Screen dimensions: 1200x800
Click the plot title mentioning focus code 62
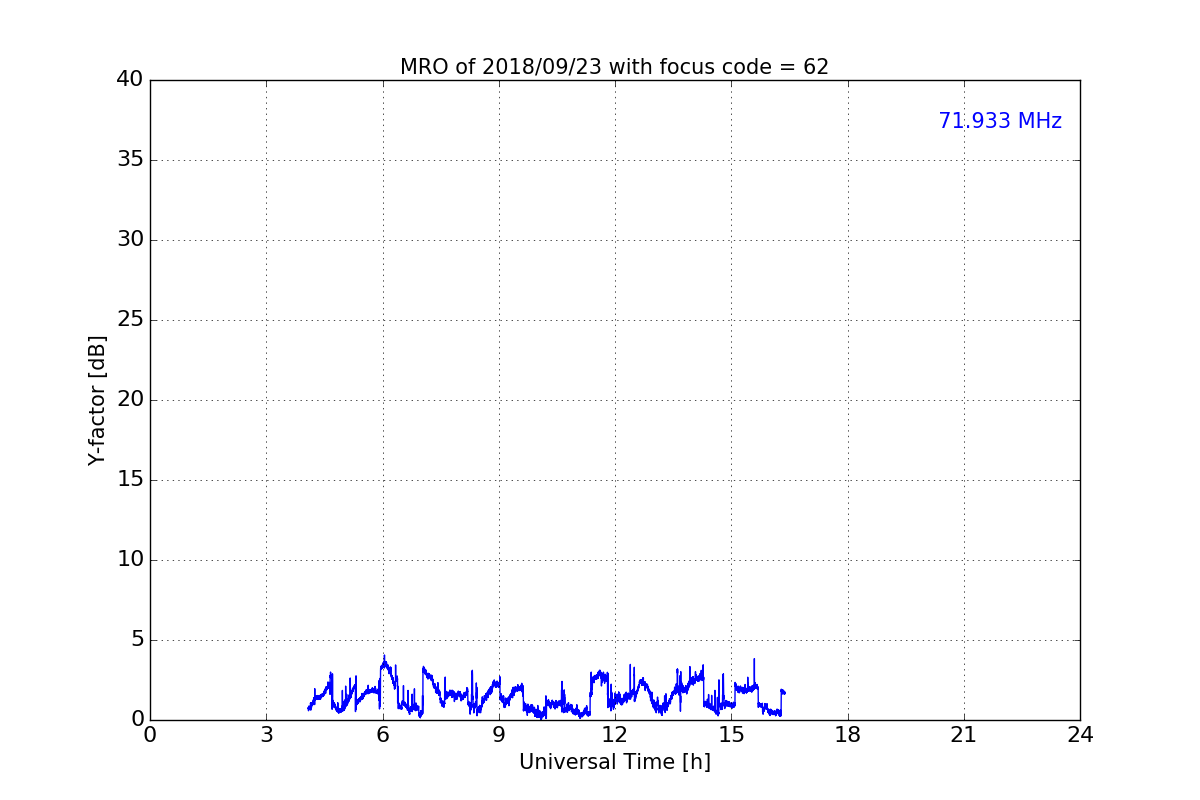click(614, 67)
